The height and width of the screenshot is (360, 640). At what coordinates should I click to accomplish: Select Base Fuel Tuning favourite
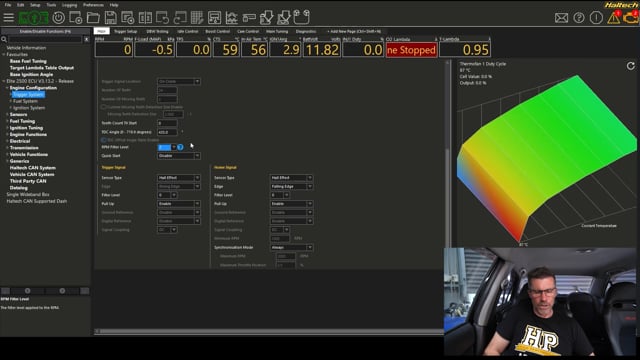tap(28, 61)
